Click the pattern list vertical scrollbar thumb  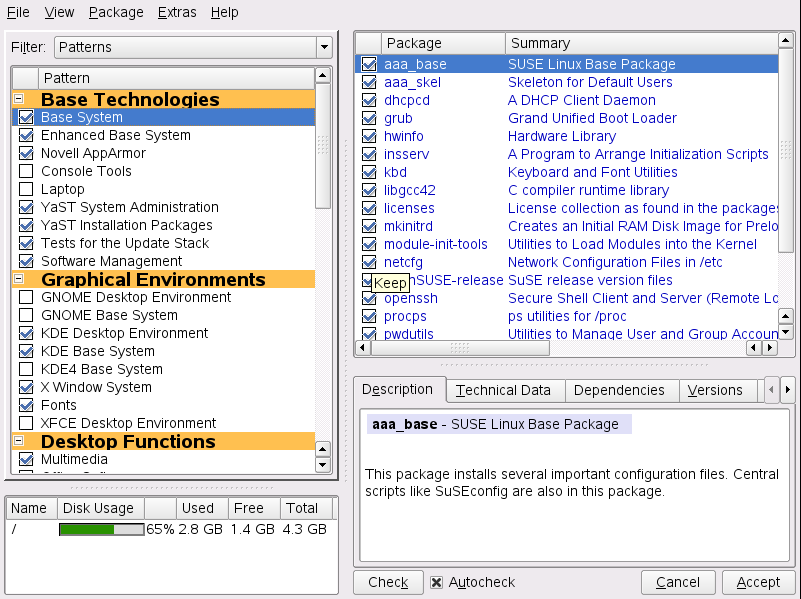coord(323,146)
